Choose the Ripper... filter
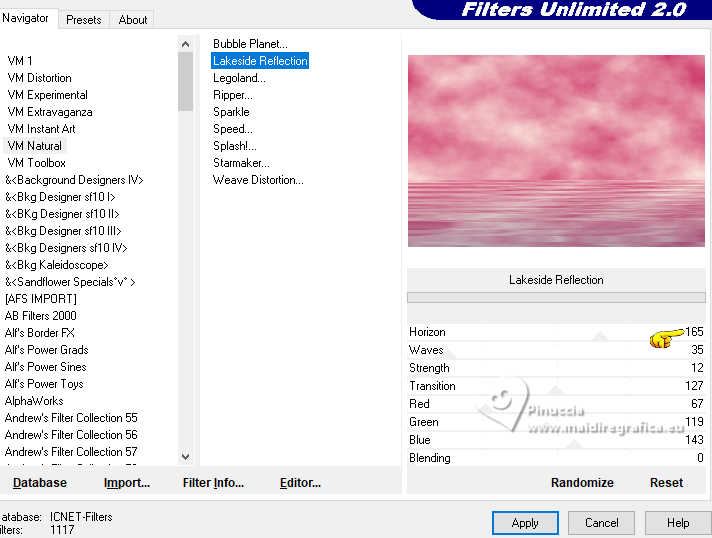712x538 pixels. [x=232, y=95]
